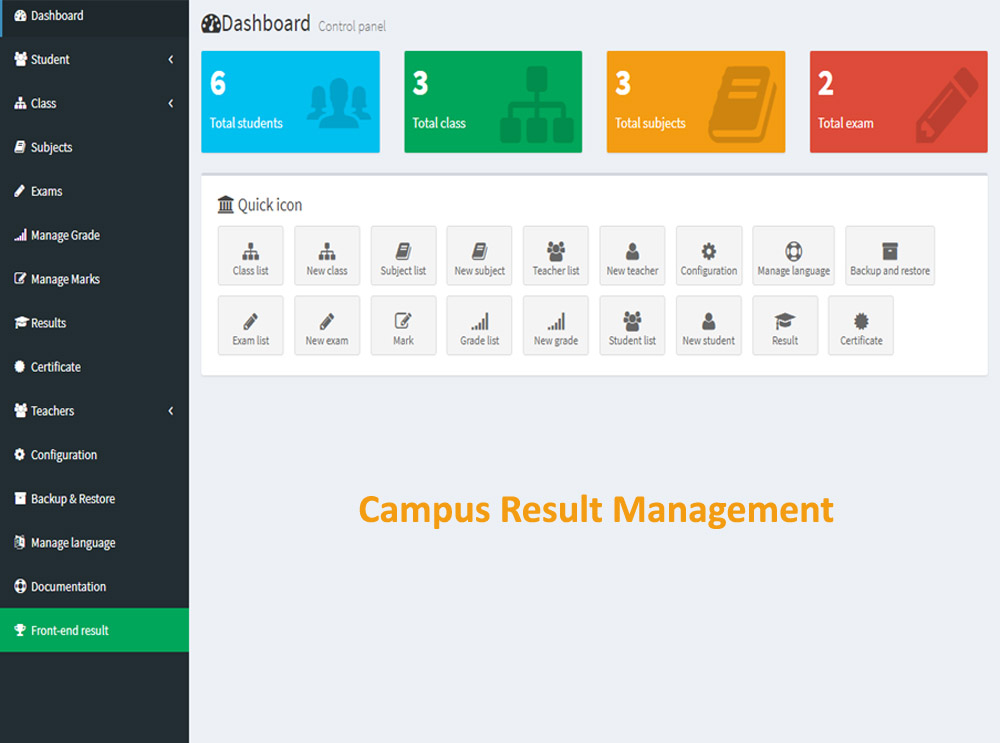Open Configuration in the sidebar
The image size is (1000, 743).
click(94, 455)
